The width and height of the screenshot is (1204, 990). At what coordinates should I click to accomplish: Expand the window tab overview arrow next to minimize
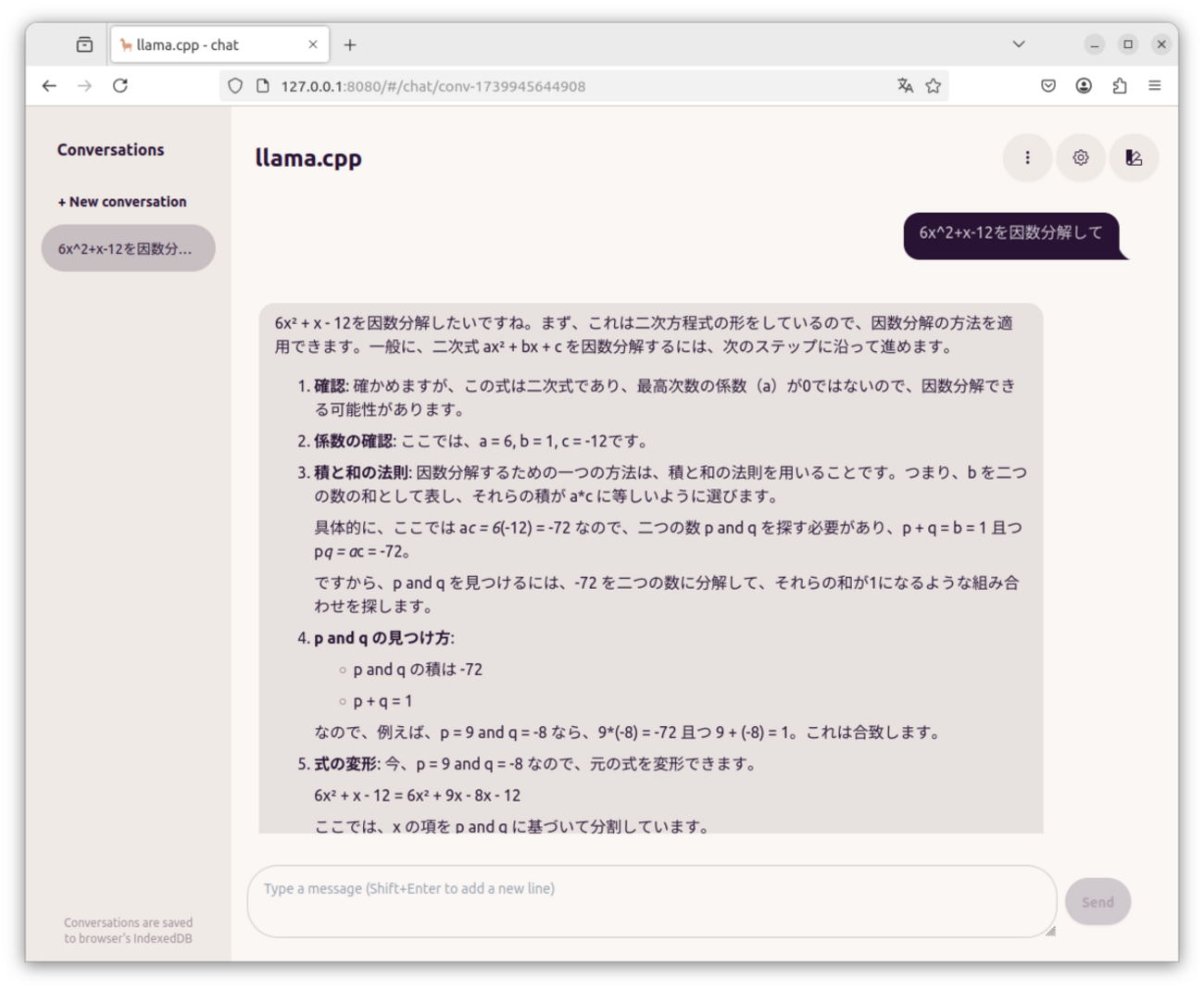point(1018,44)
